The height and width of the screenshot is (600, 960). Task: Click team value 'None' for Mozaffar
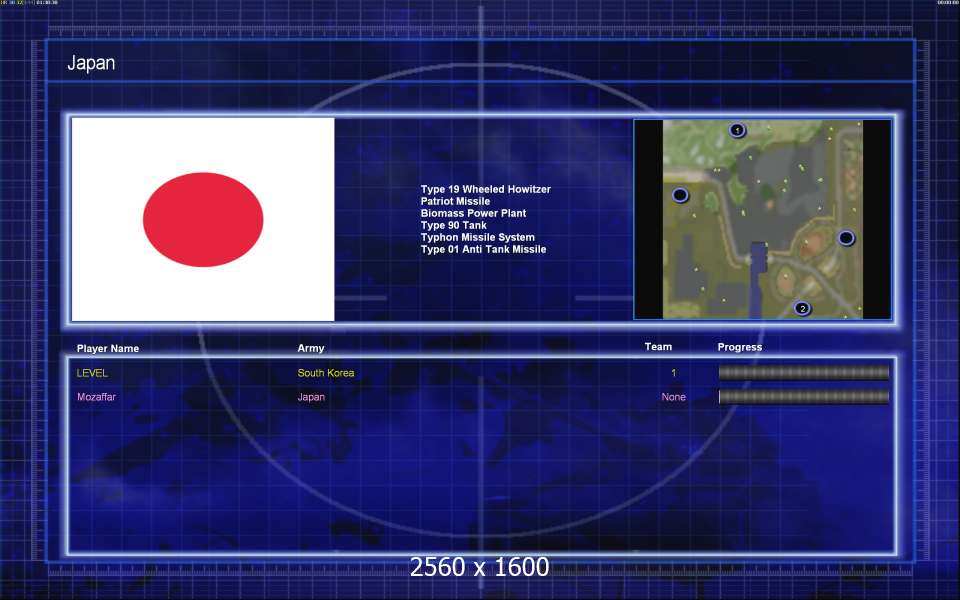[x=673, y=397]
